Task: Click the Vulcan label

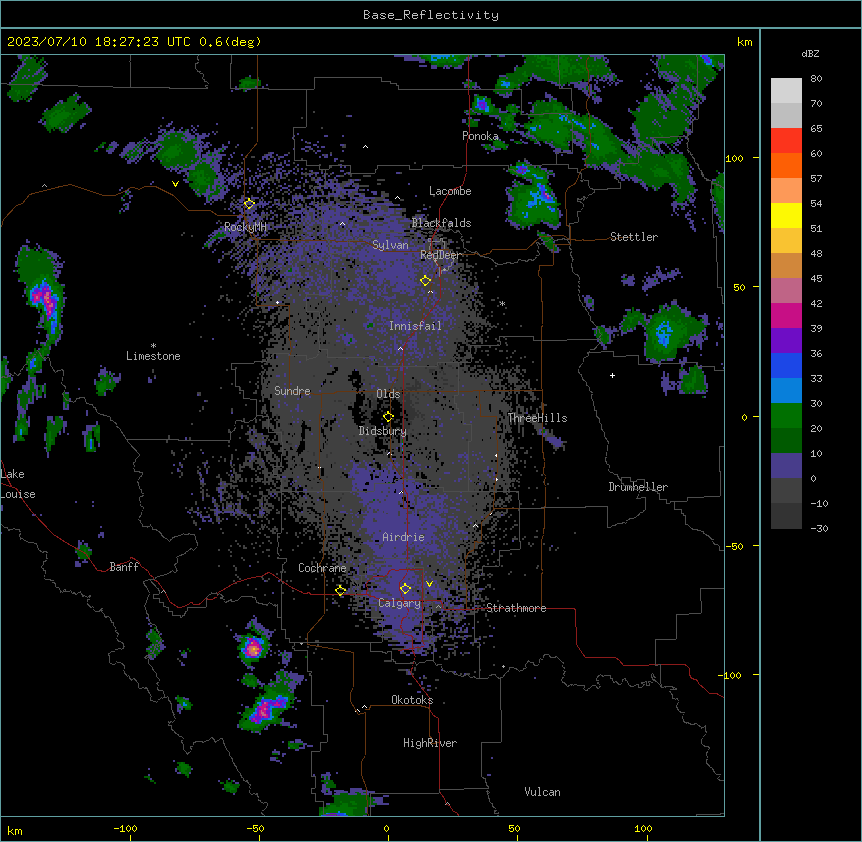Action: [x=543, y=792]
